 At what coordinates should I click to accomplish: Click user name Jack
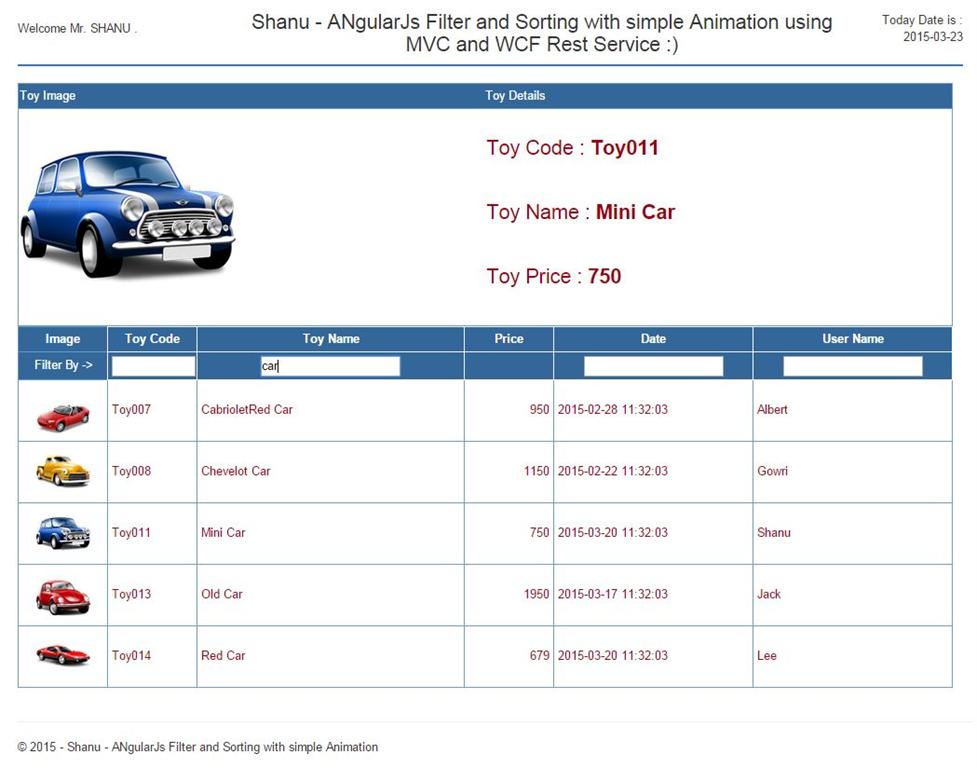[769, 594]
